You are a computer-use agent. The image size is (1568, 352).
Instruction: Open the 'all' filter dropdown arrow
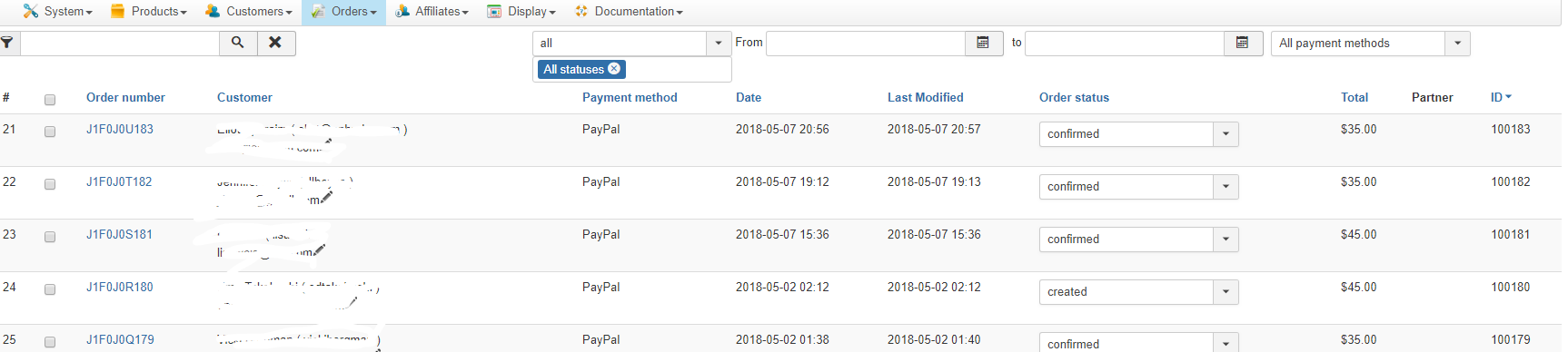pos(719,44)
